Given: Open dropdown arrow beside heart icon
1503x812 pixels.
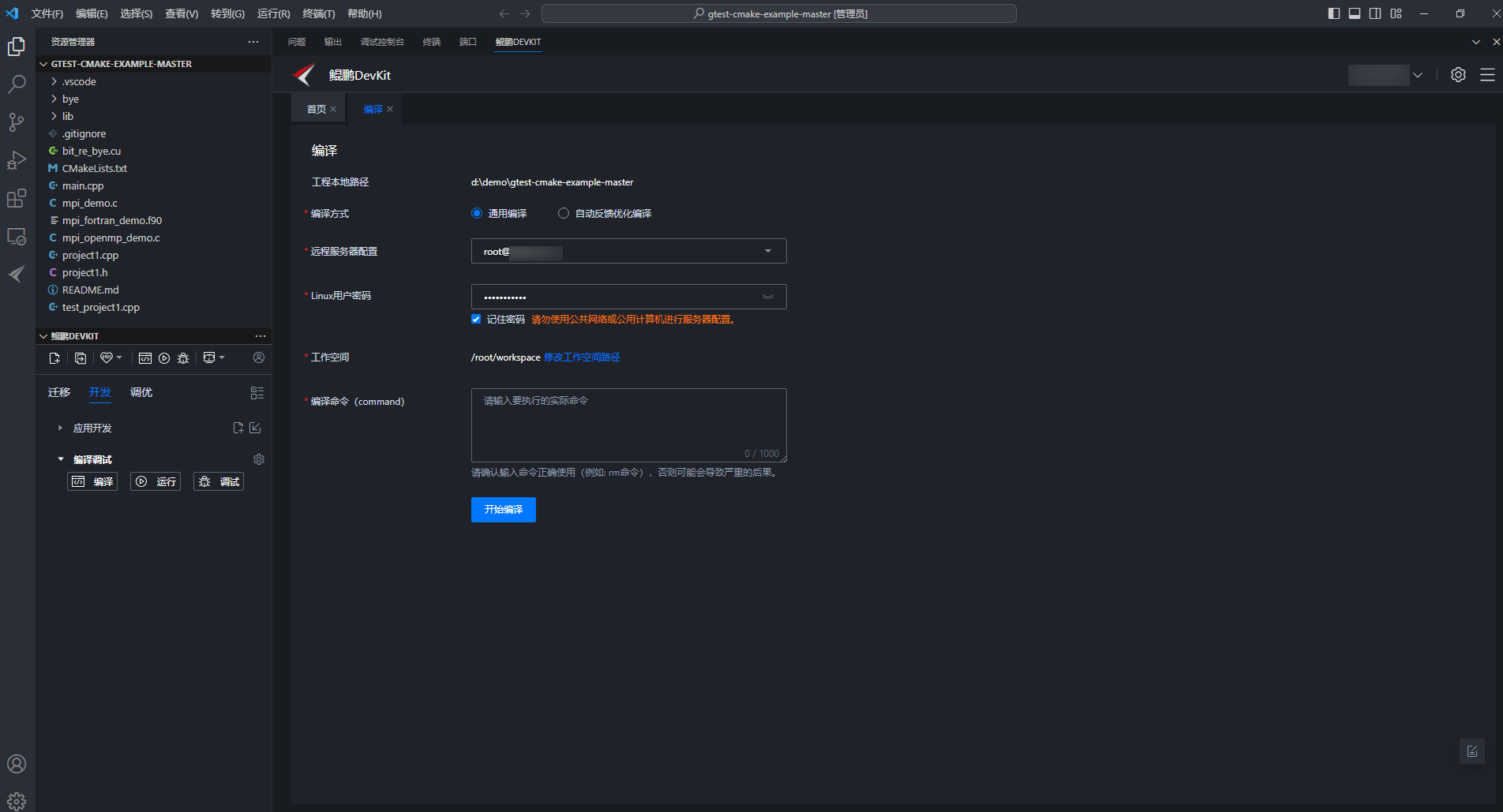Looking at the screenshot, I should coord(119,357).
